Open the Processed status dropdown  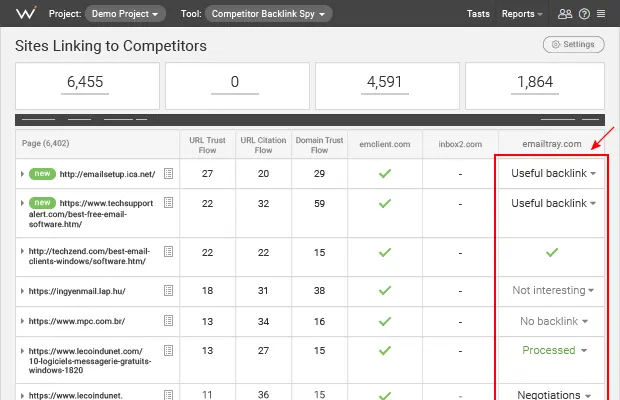click(554, 350)
